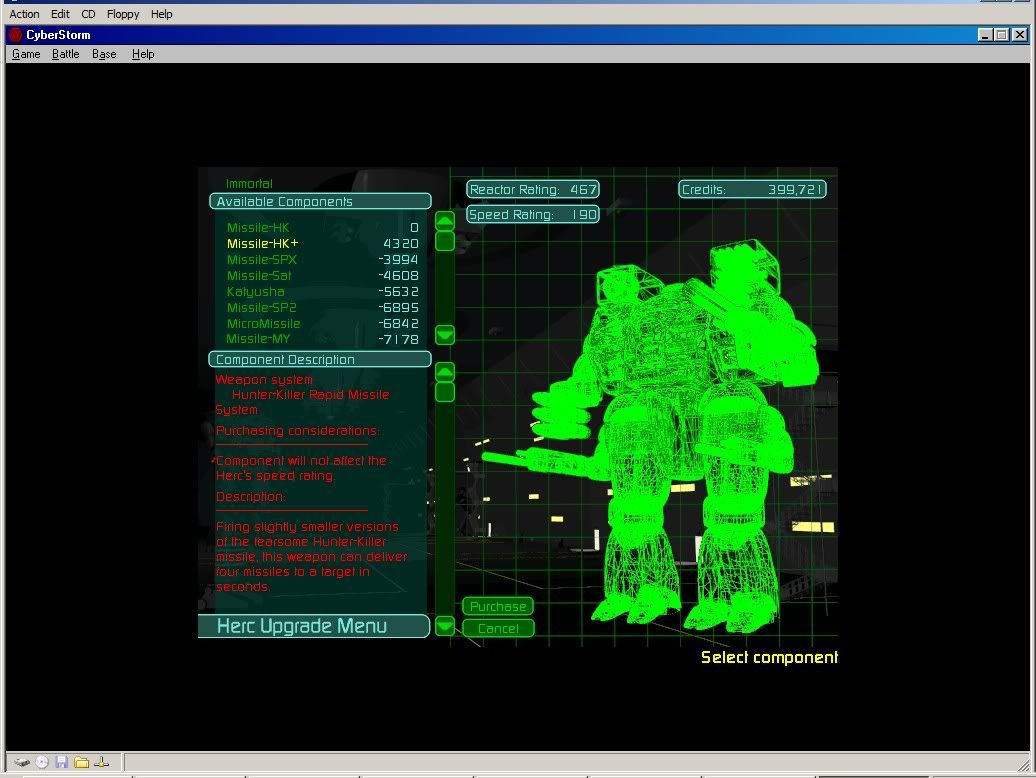
Task: Open the Floppy menu
Action: coord(124,14)
